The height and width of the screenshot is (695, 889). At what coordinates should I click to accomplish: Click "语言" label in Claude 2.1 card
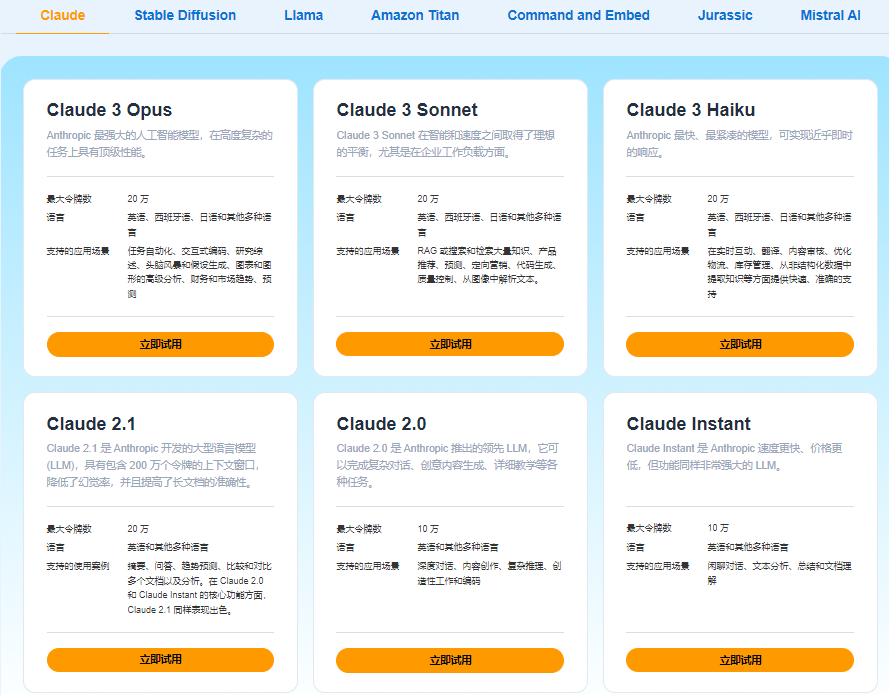pyautogui.click(x=55, y=548)
